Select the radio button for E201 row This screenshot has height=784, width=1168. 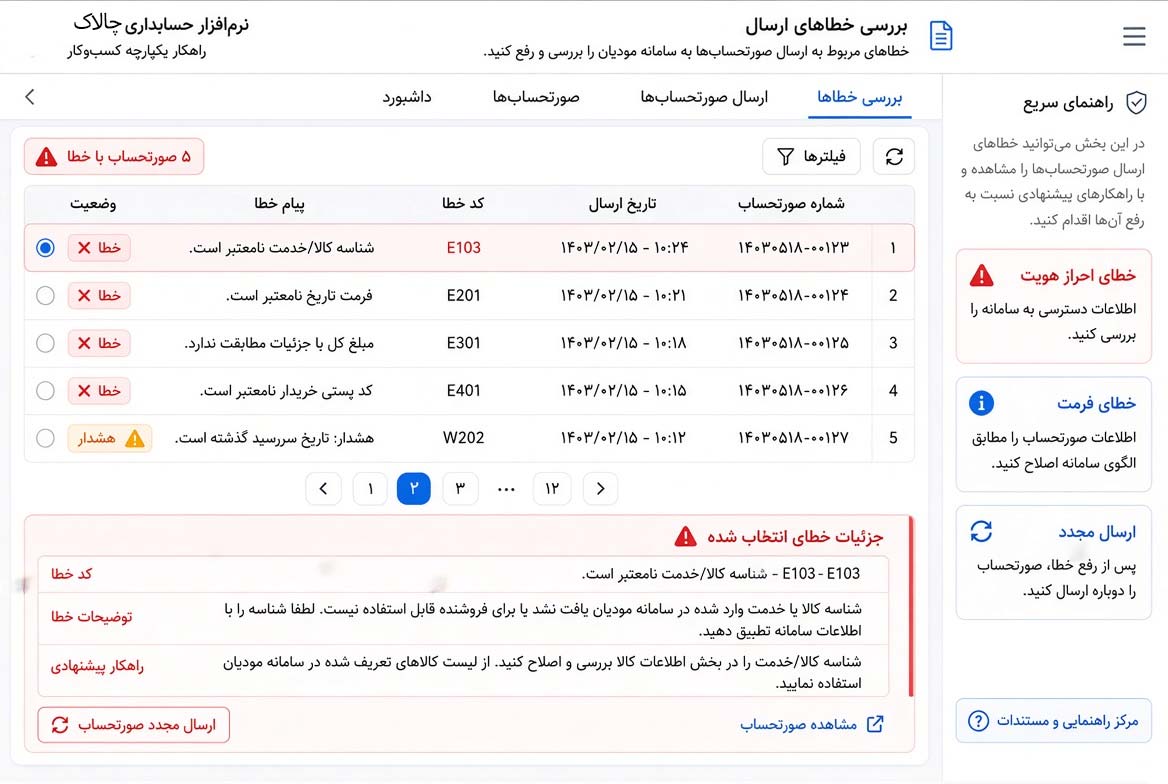(x=45, y=296)
